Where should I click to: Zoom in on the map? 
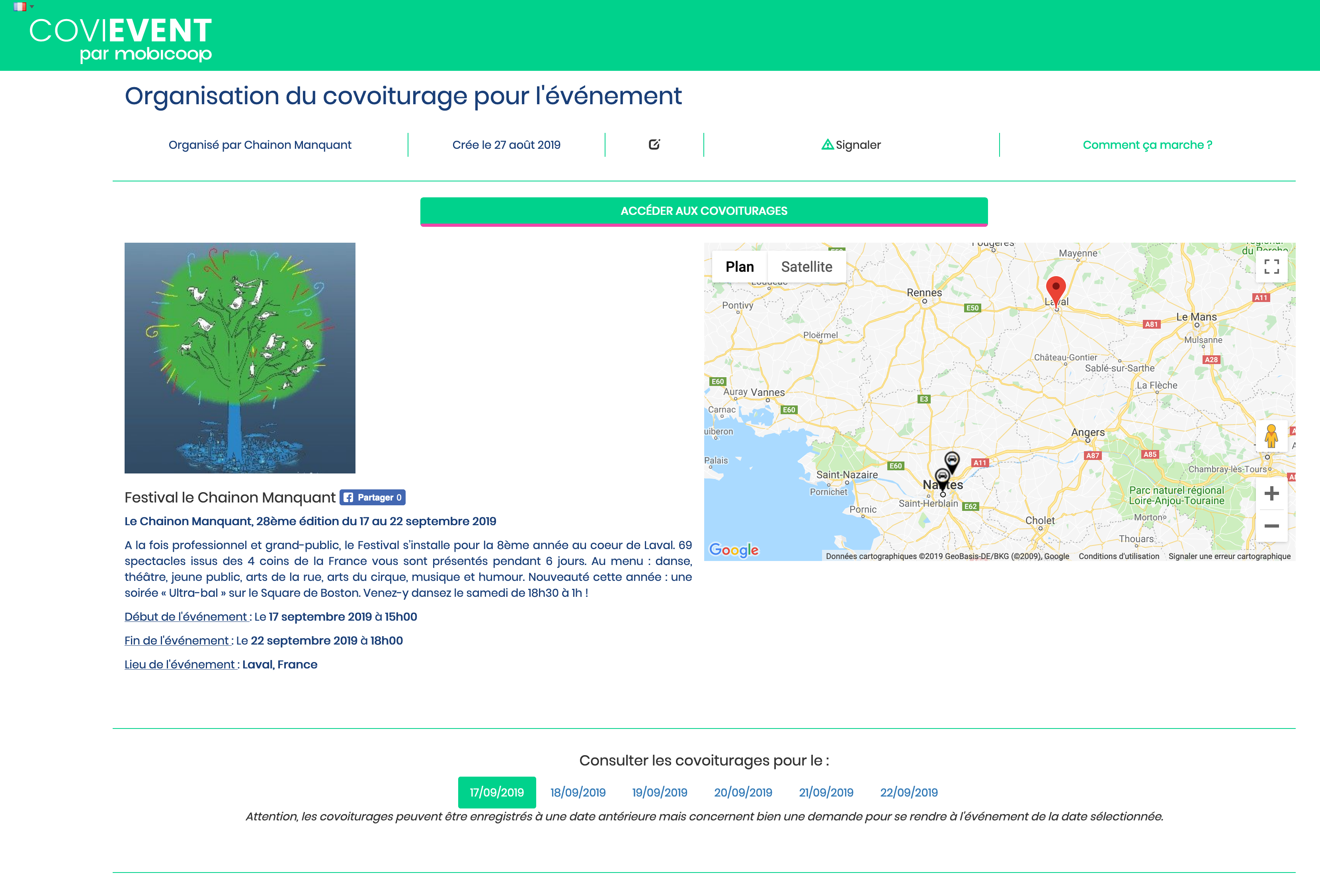pos(1272,493)
